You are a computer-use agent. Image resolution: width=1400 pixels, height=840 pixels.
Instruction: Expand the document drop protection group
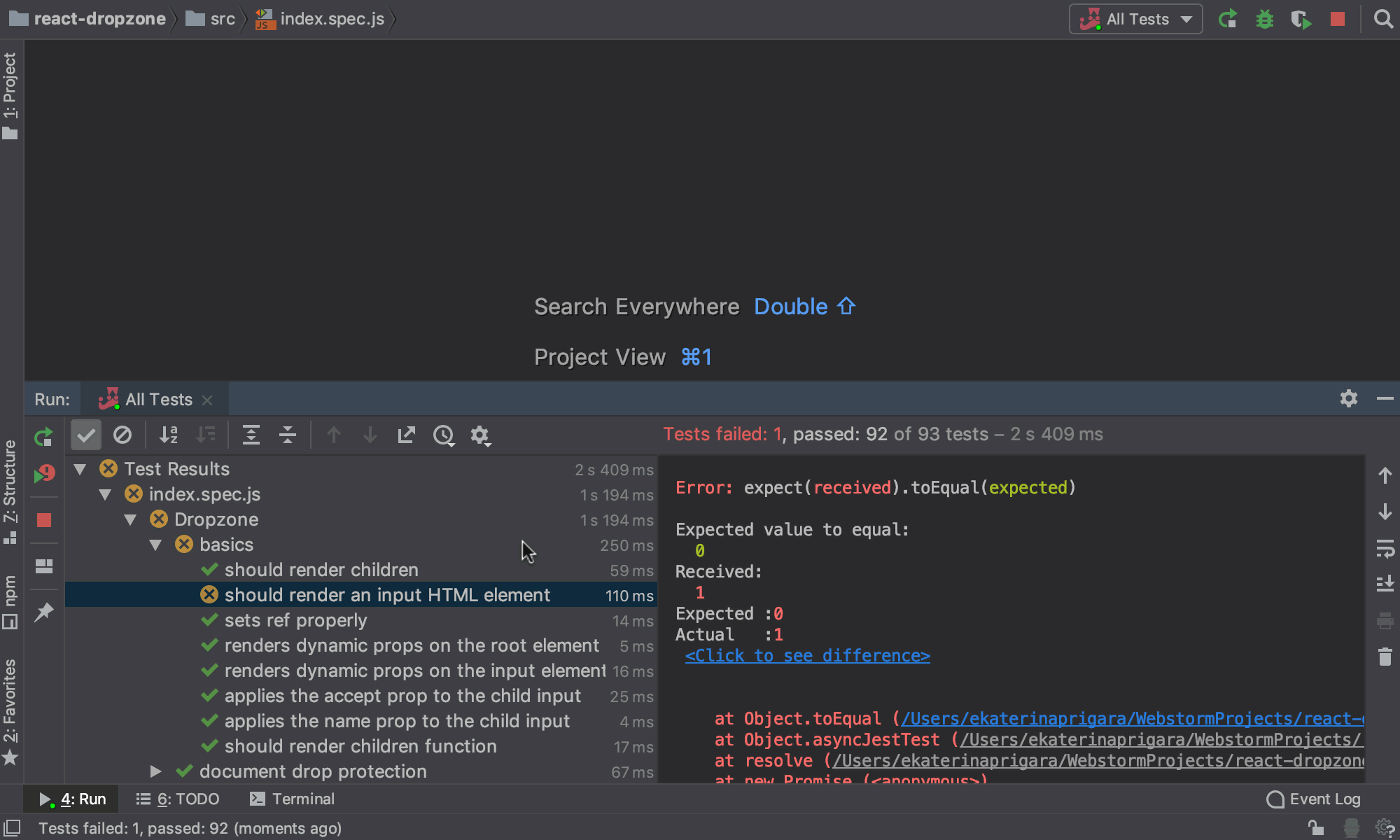pyautogui.click(x=155, y=771)
